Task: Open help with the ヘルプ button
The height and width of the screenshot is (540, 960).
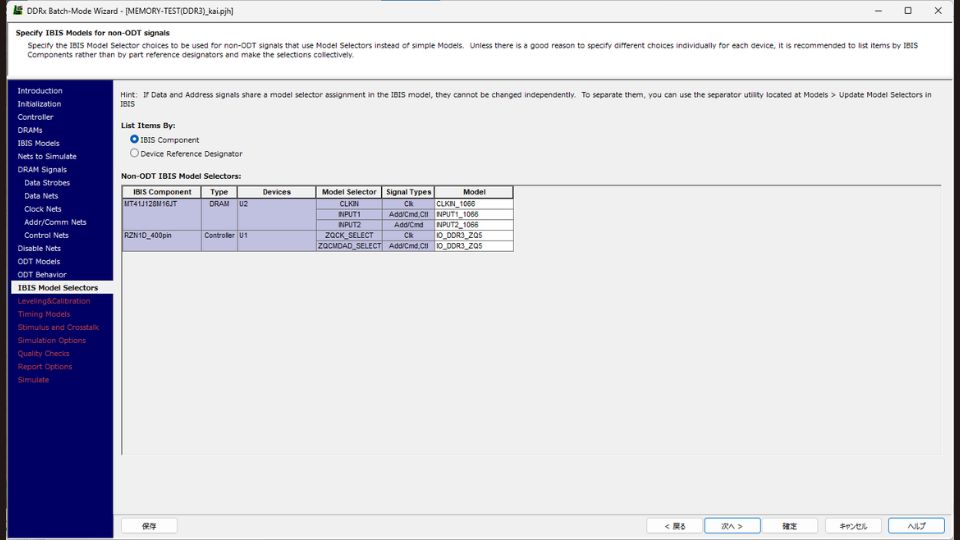Action: pos(916,526)
